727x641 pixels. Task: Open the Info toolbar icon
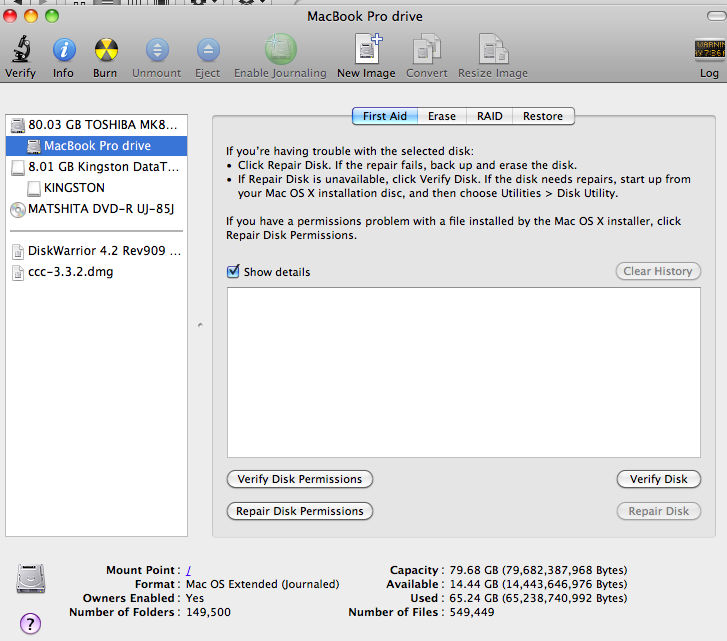click(64, 49)
